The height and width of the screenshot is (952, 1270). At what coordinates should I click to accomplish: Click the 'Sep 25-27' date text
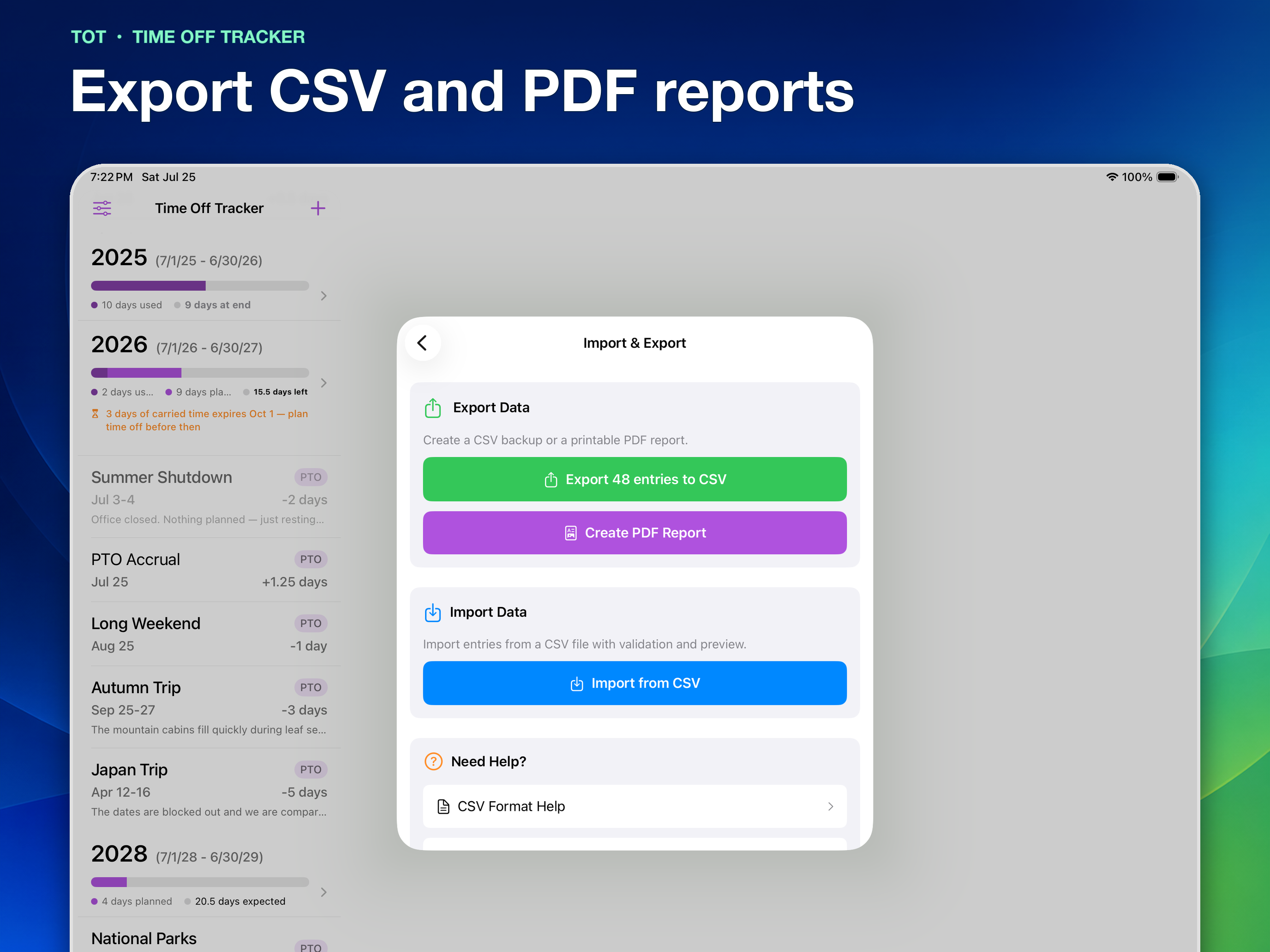(123, 710)
